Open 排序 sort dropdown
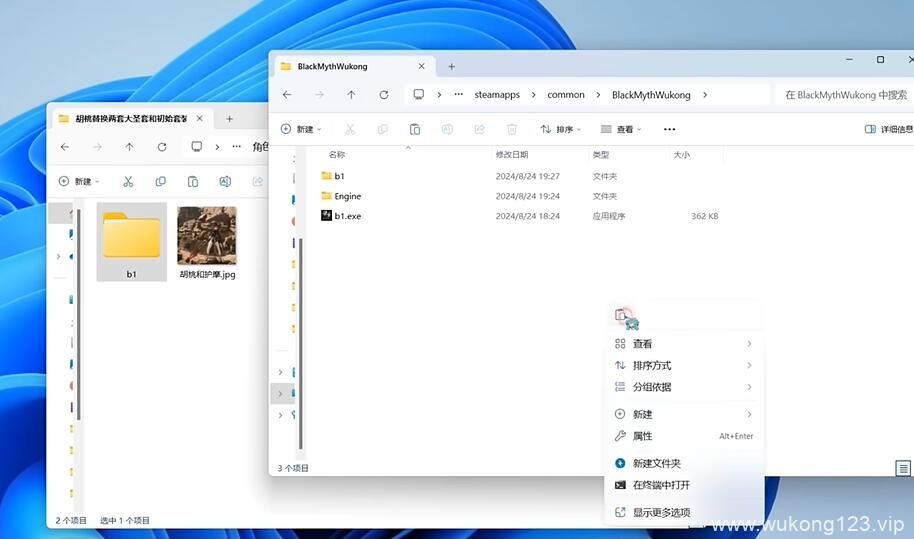The image size is (914, 539). coord(560,129)
